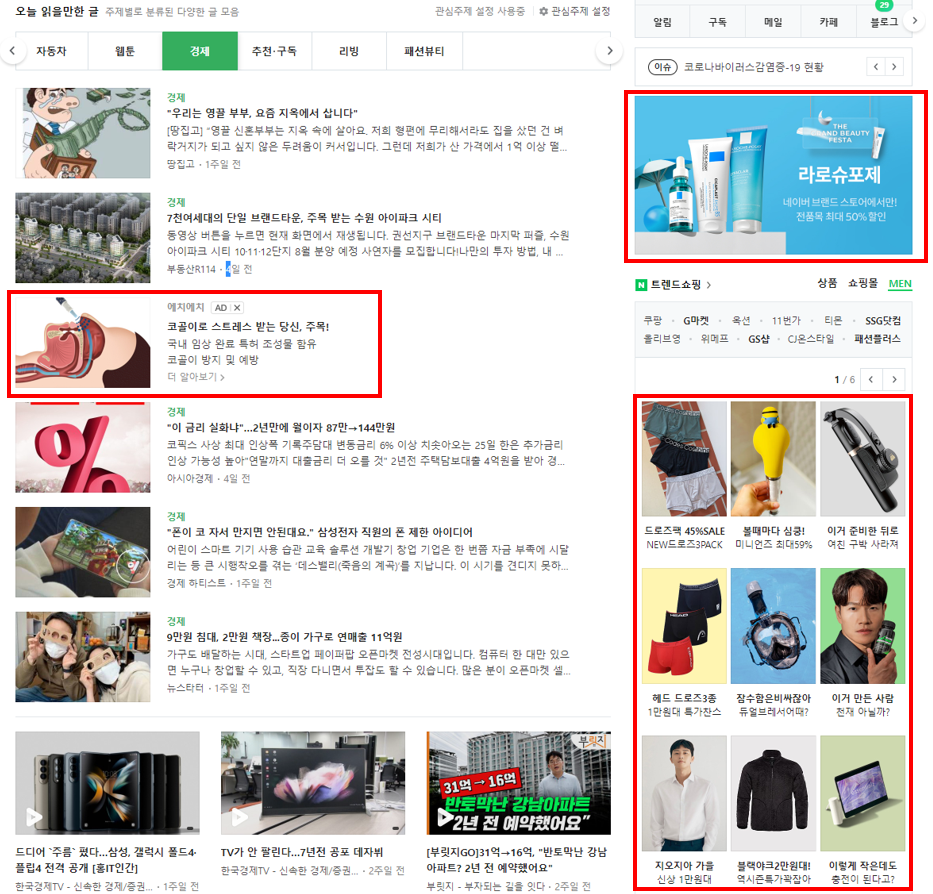
Task: Open the 메일 tab
Action: click(773, 22)
